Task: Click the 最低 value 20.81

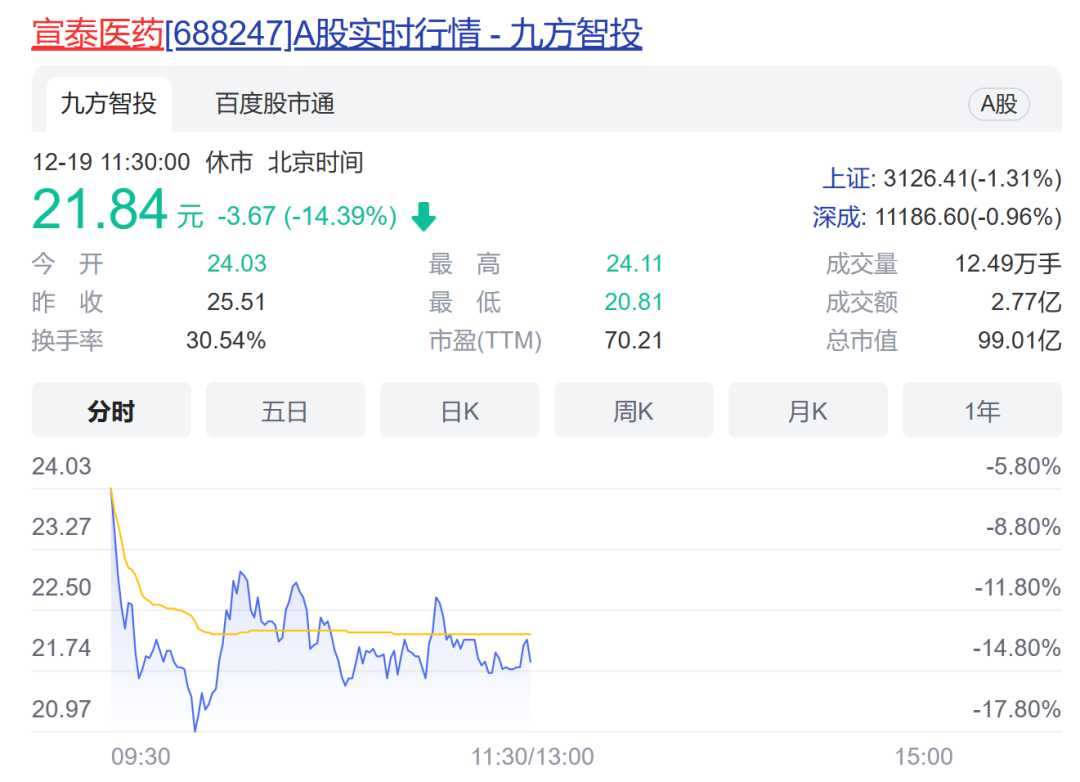Action: [634, 302]
